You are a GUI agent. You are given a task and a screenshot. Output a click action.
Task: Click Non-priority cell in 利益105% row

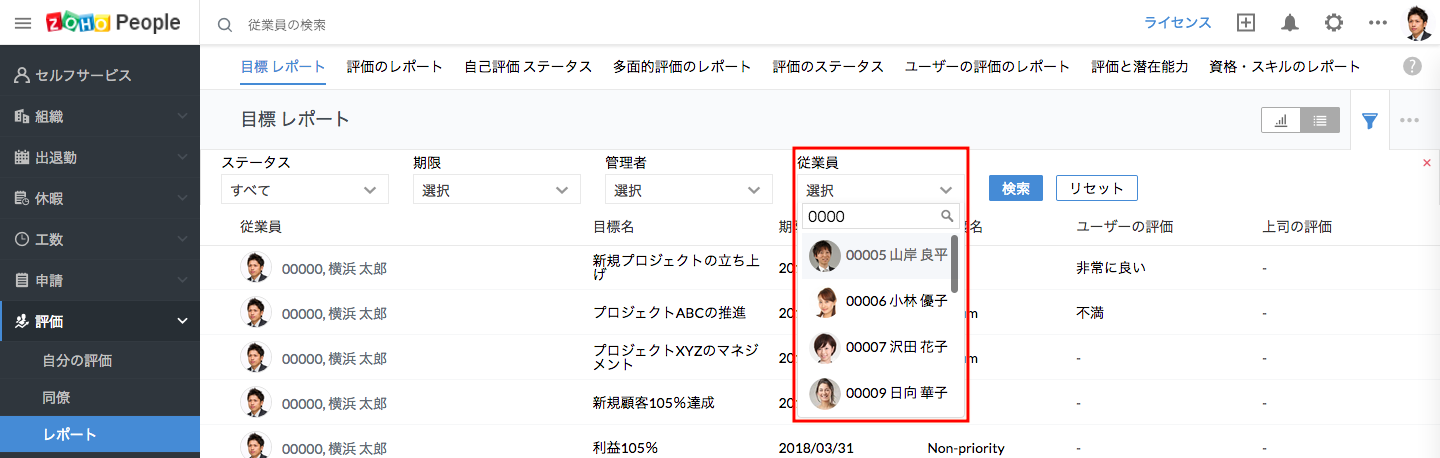[x=966, y=448]
